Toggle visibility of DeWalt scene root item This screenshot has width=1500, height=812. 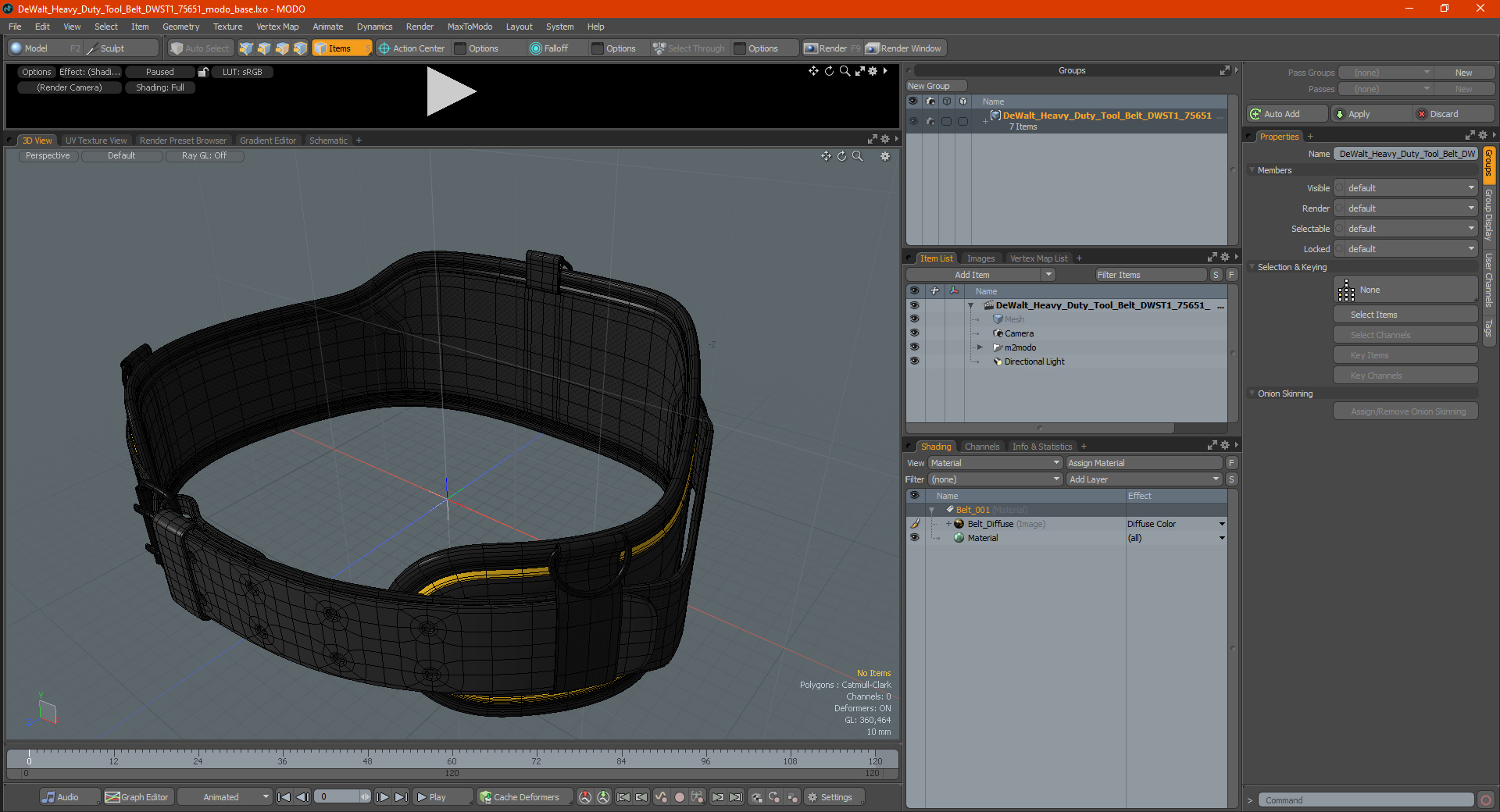914,305
